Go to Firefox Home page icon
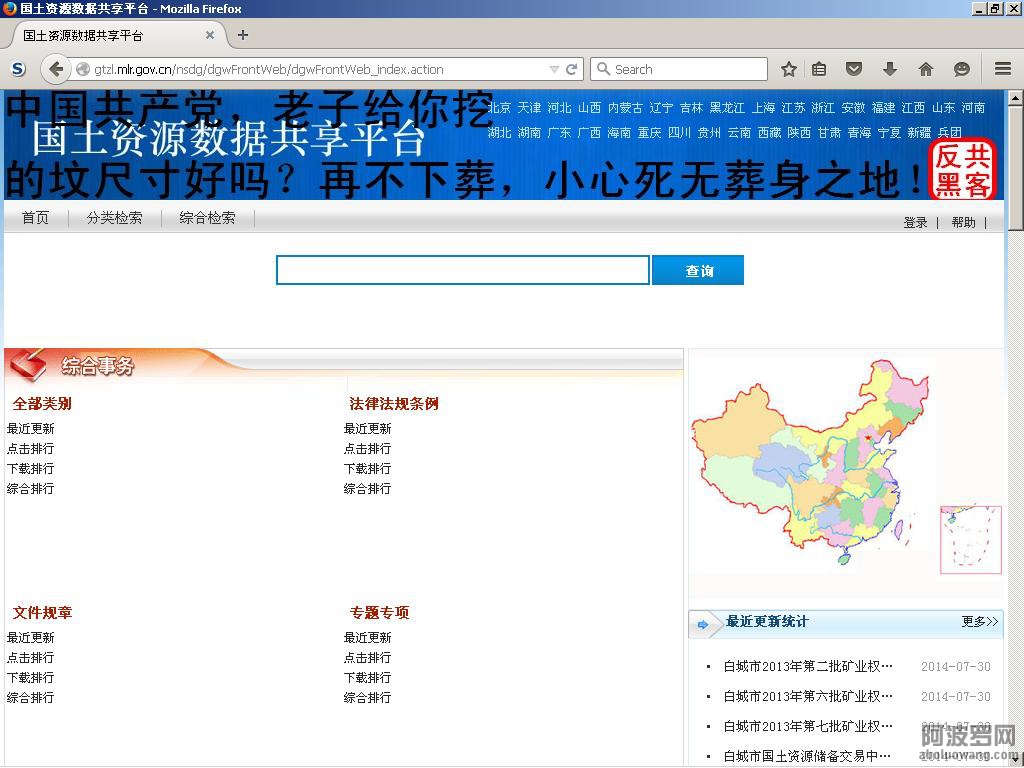 925,69
